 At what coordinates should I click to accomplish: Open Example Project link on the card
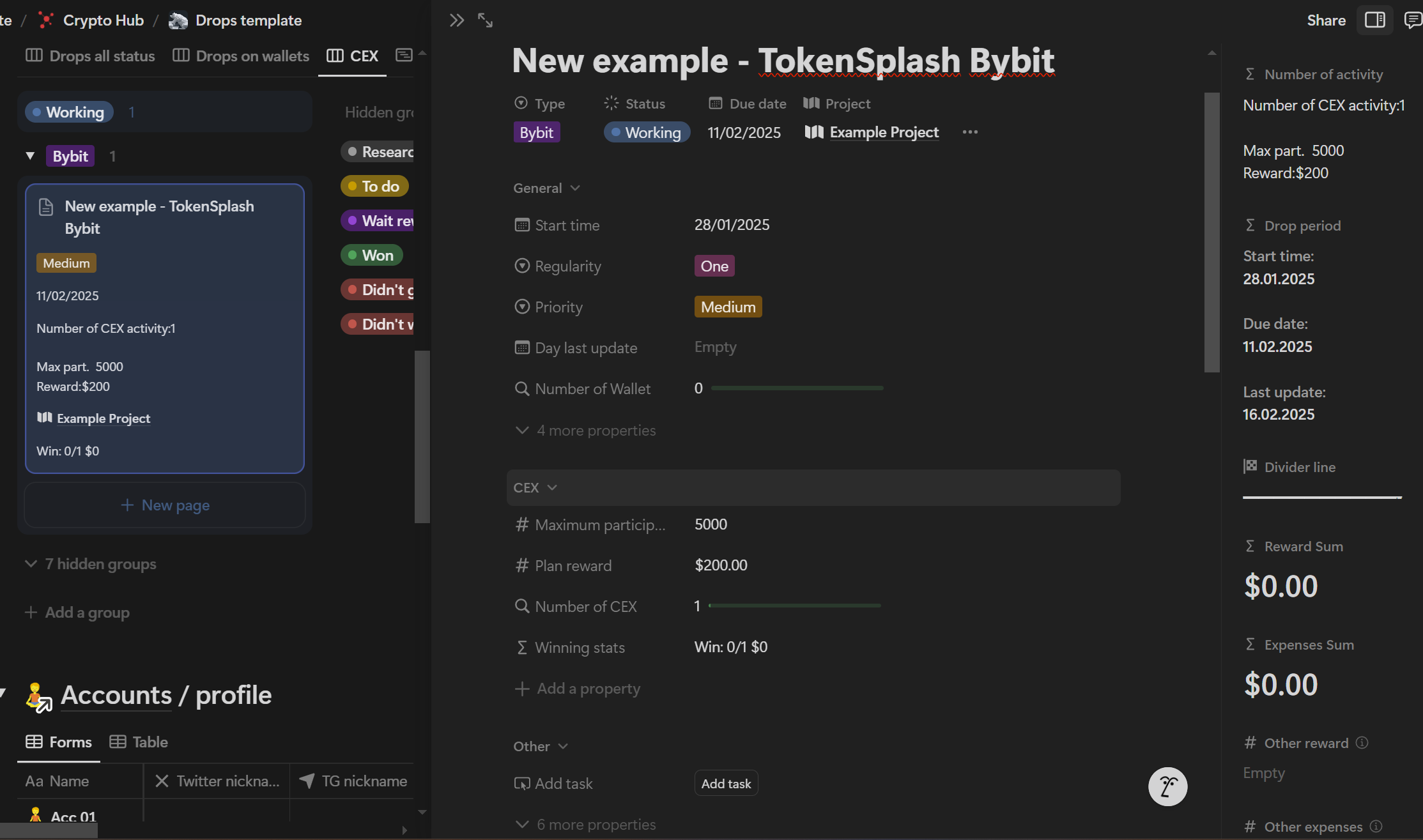tap(95, 418)
